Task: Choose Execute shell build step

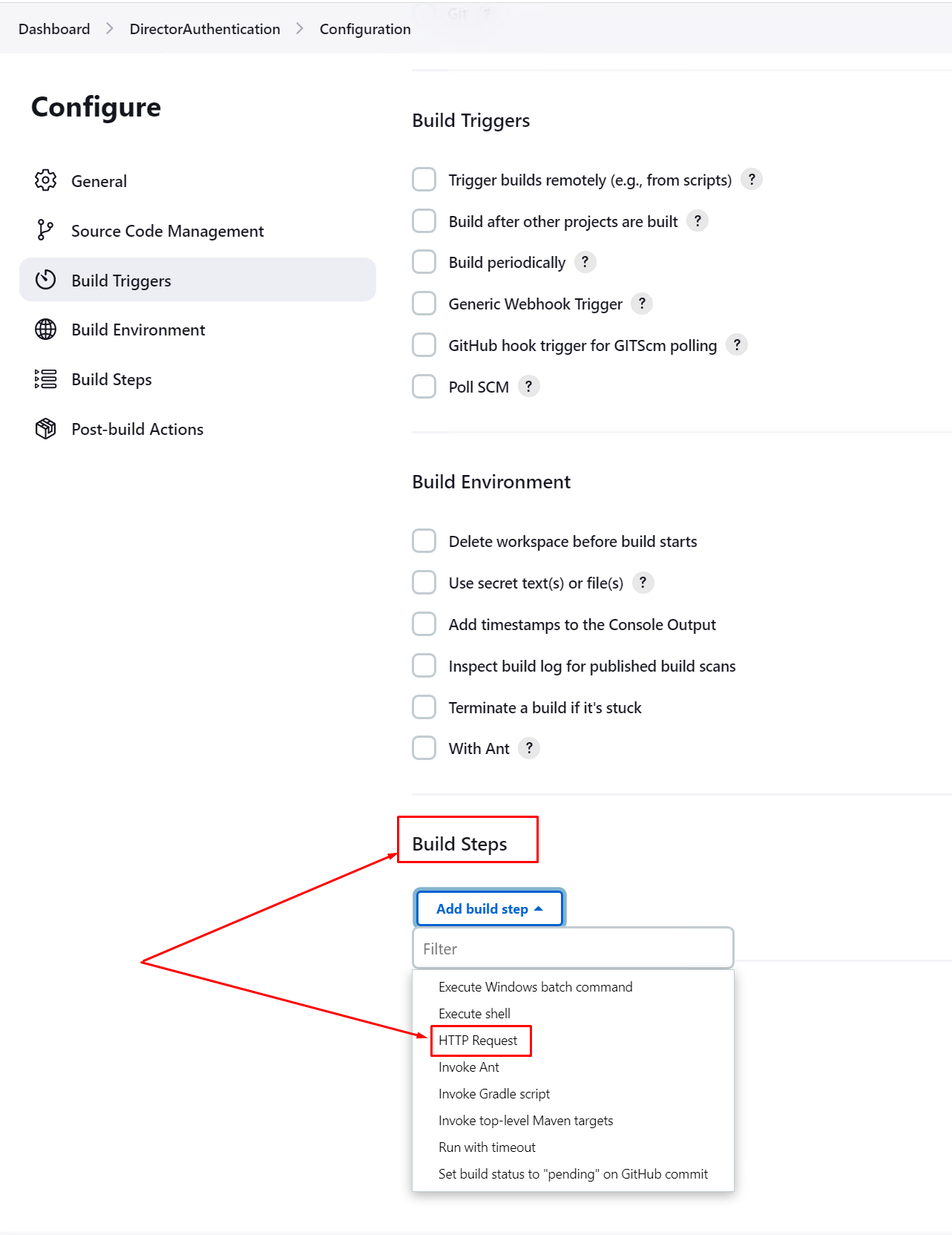Action: pyautogui.click(x=474, y=1013)
